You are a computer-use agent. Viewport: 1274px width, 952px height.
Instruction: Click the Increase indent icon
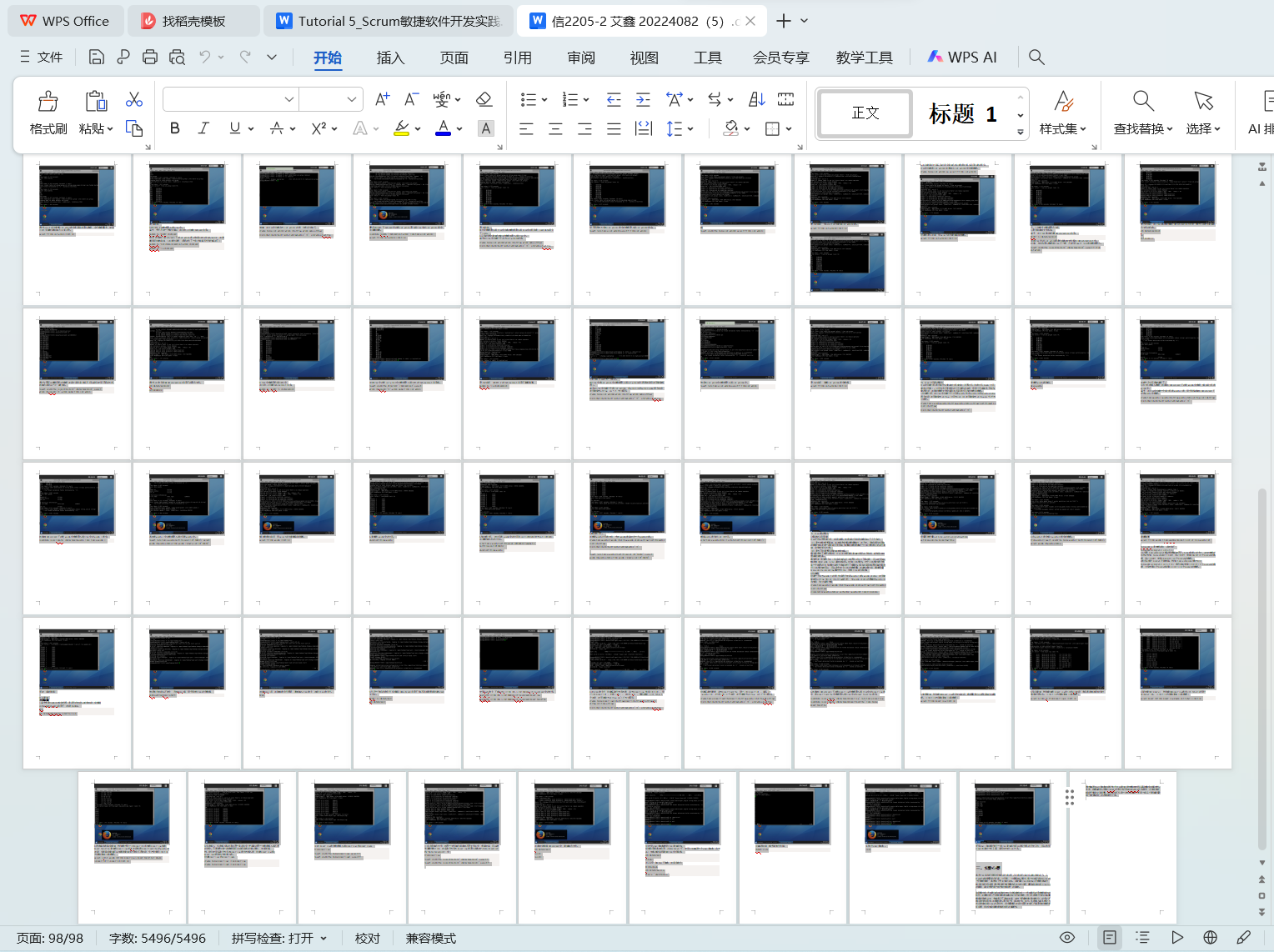pyautogui.click(x=643, y=100)
